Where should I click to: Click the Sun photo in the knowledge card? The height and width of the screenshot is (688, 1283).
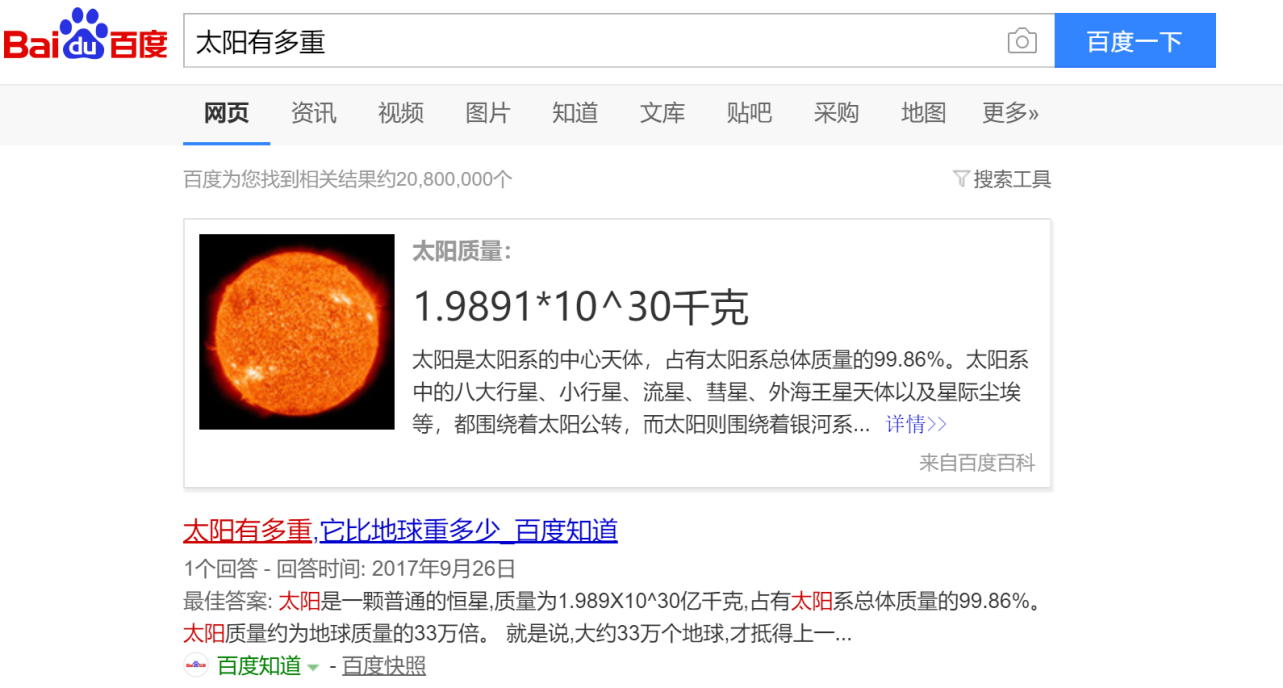click(x=296, y=333)
